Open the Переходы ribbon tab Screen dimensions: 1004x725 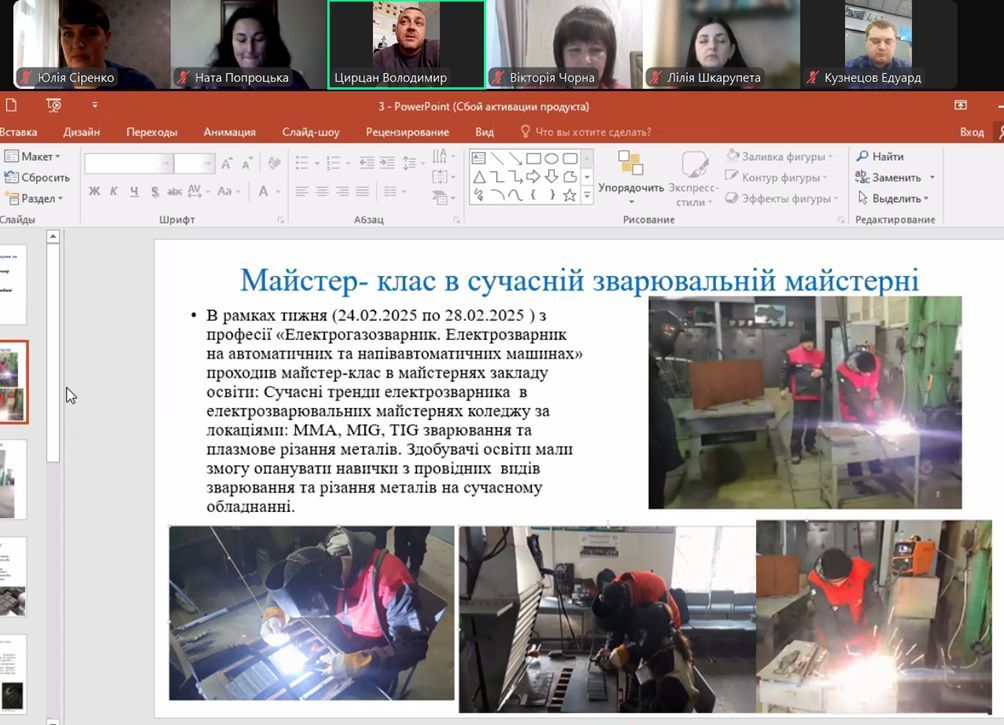(x=152, y=132)
